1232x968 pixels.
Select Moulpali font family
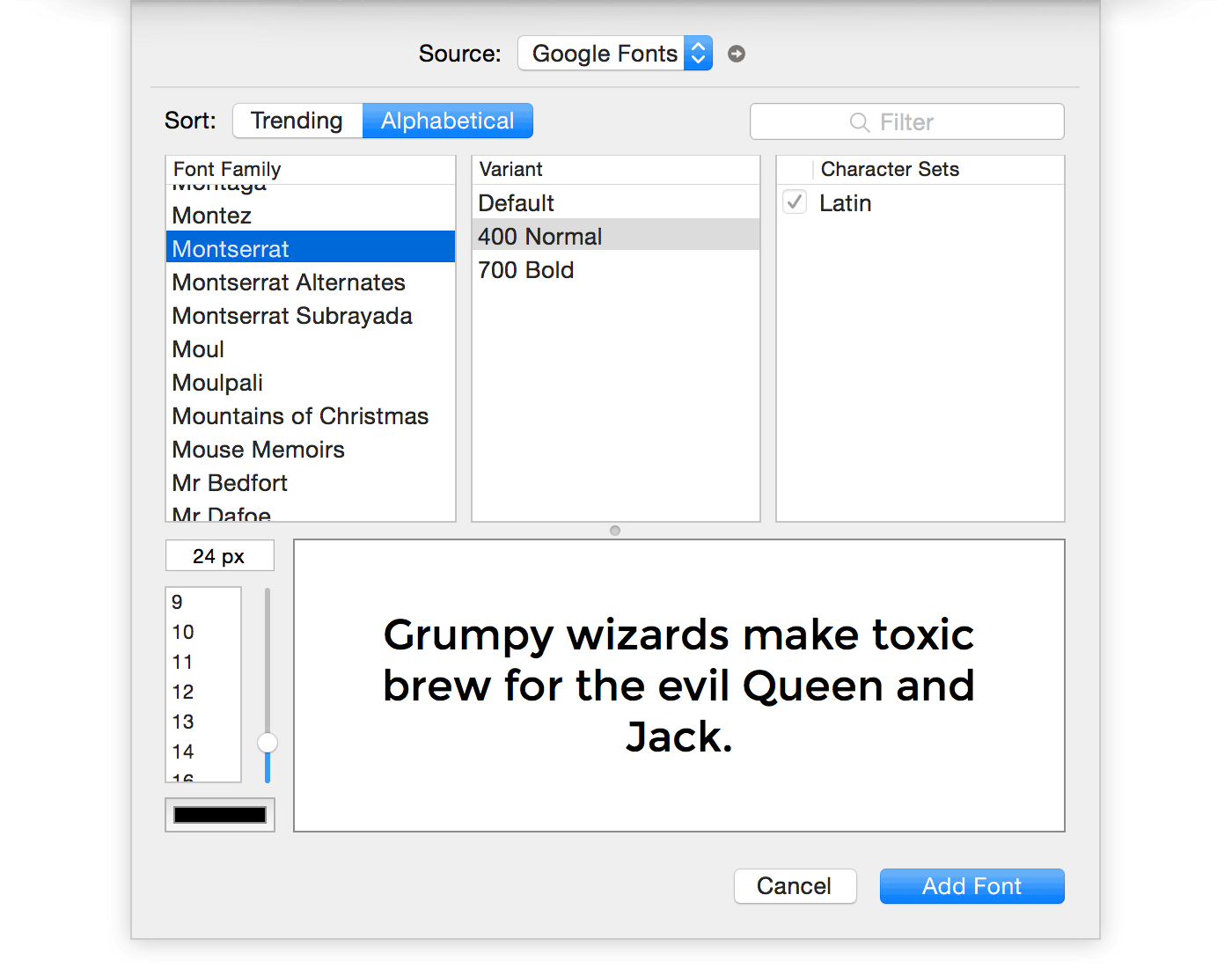311,383
